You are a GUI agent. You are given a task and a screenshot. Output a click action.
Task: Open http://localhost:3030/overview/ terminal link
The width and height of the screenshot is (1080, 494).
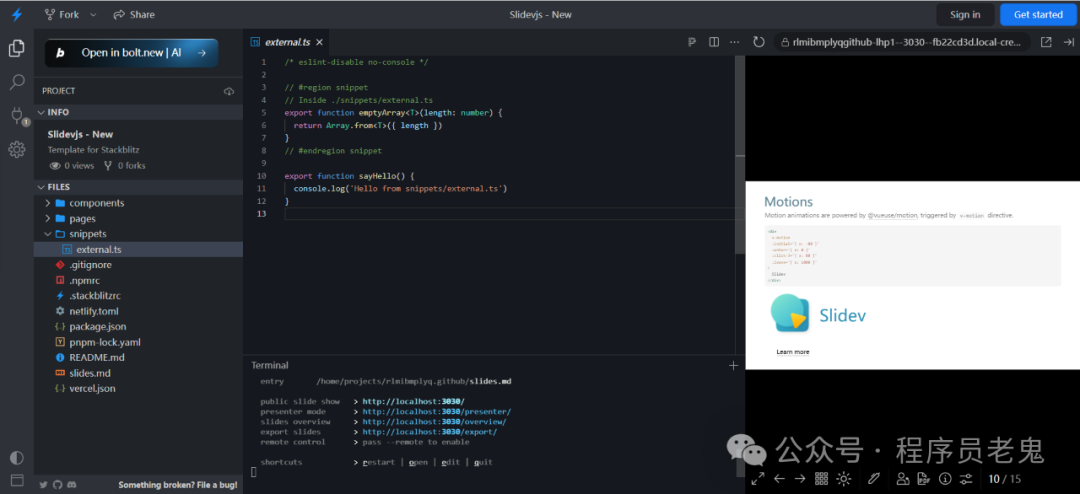[x=435, y=422]
